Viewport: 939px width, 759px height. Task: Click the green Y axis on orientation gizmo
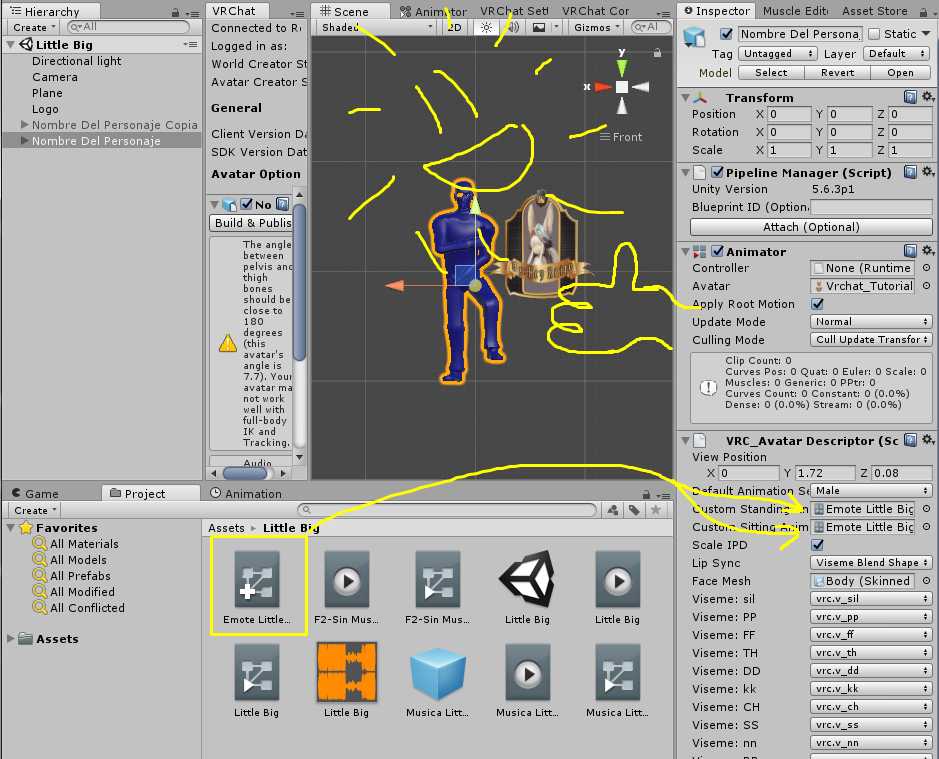pyautogui.click(x=622, y=66)
